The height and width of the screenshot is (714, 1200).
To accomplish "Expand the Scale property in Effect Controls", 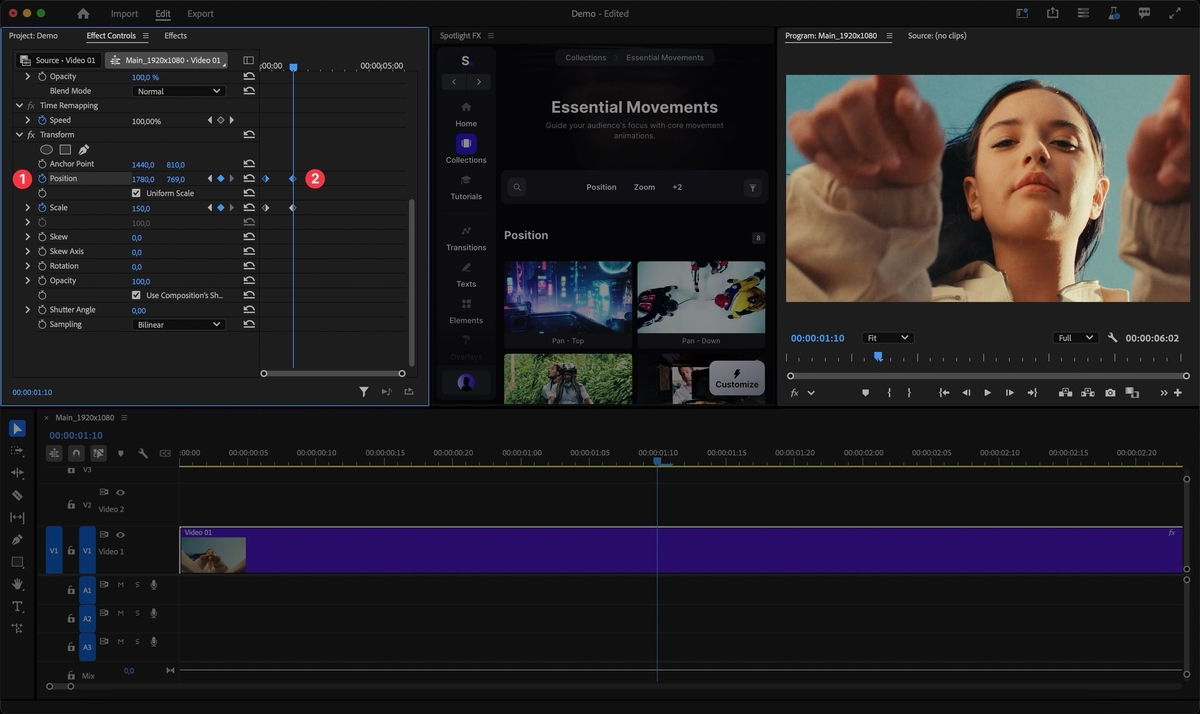I will pos(28,207).
